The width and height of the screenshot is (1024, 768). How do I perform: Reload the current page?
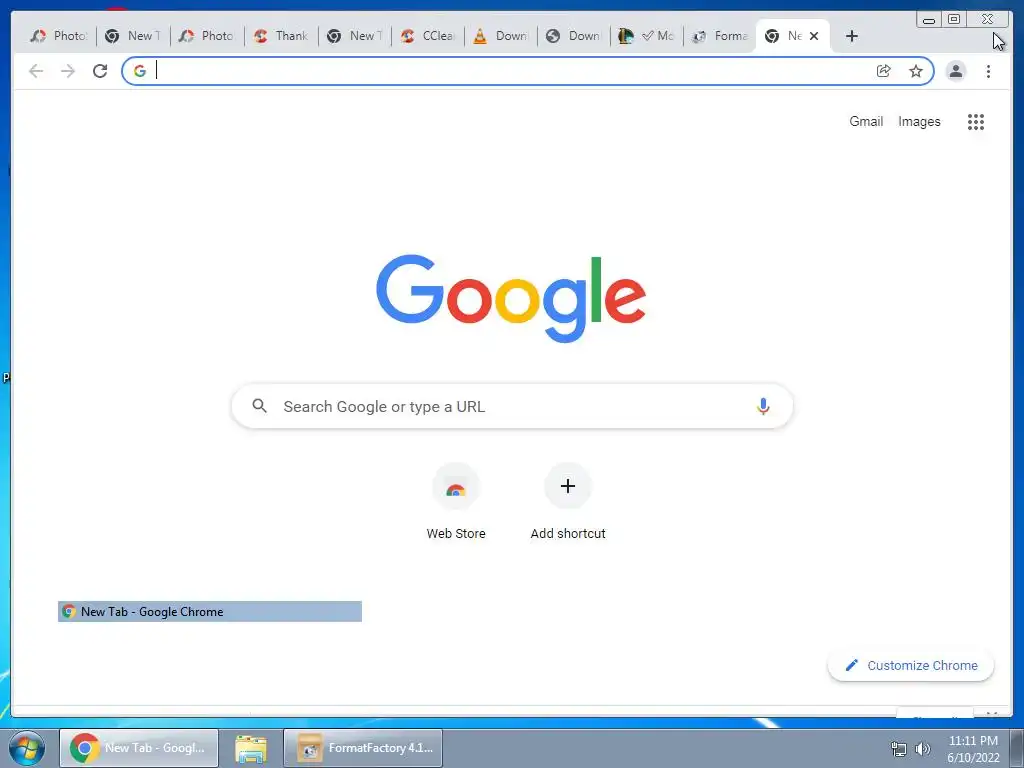coord(100,71)
